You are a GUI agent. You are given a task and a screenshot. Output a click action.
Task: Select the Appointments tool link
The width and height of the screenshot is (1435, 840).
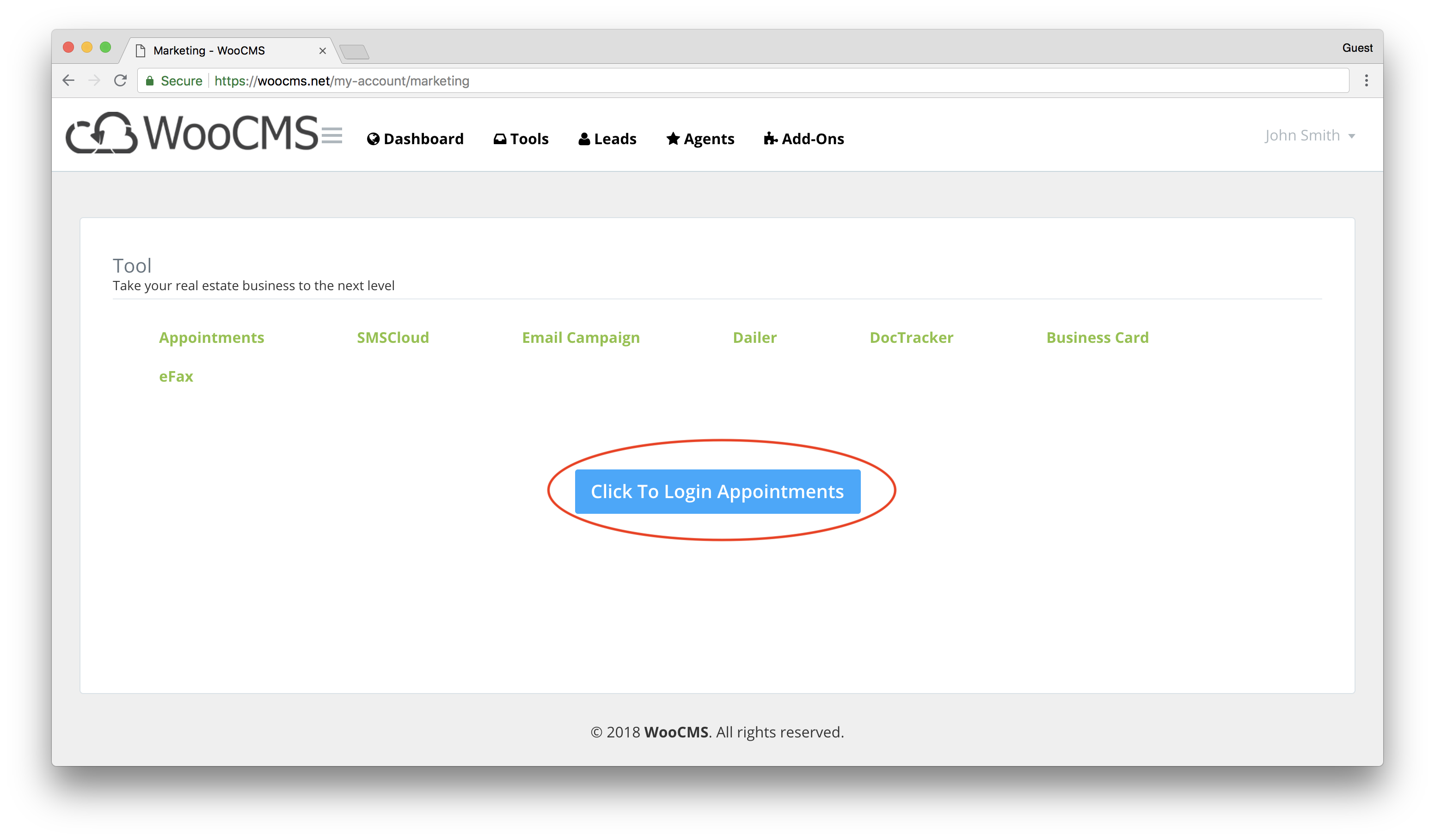click(211, 337)
